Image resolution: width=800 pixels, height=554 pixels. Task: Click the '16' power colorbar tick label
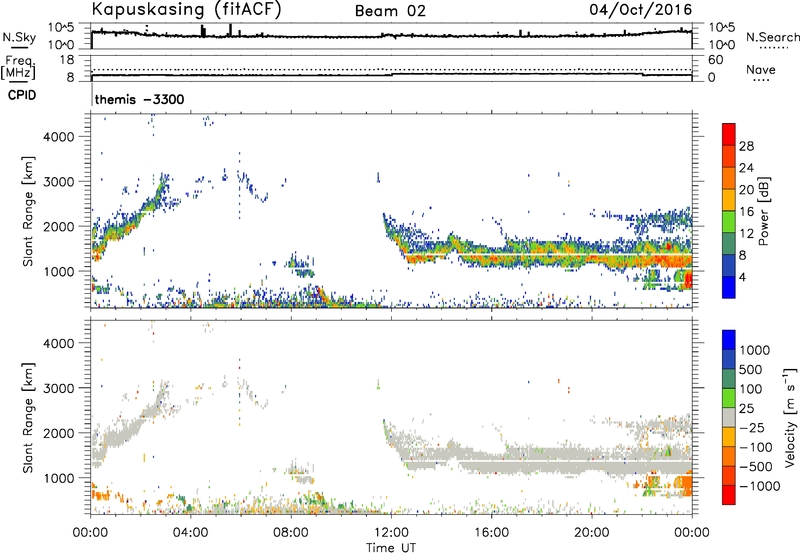pyautogui.click(x=746, y=212)
